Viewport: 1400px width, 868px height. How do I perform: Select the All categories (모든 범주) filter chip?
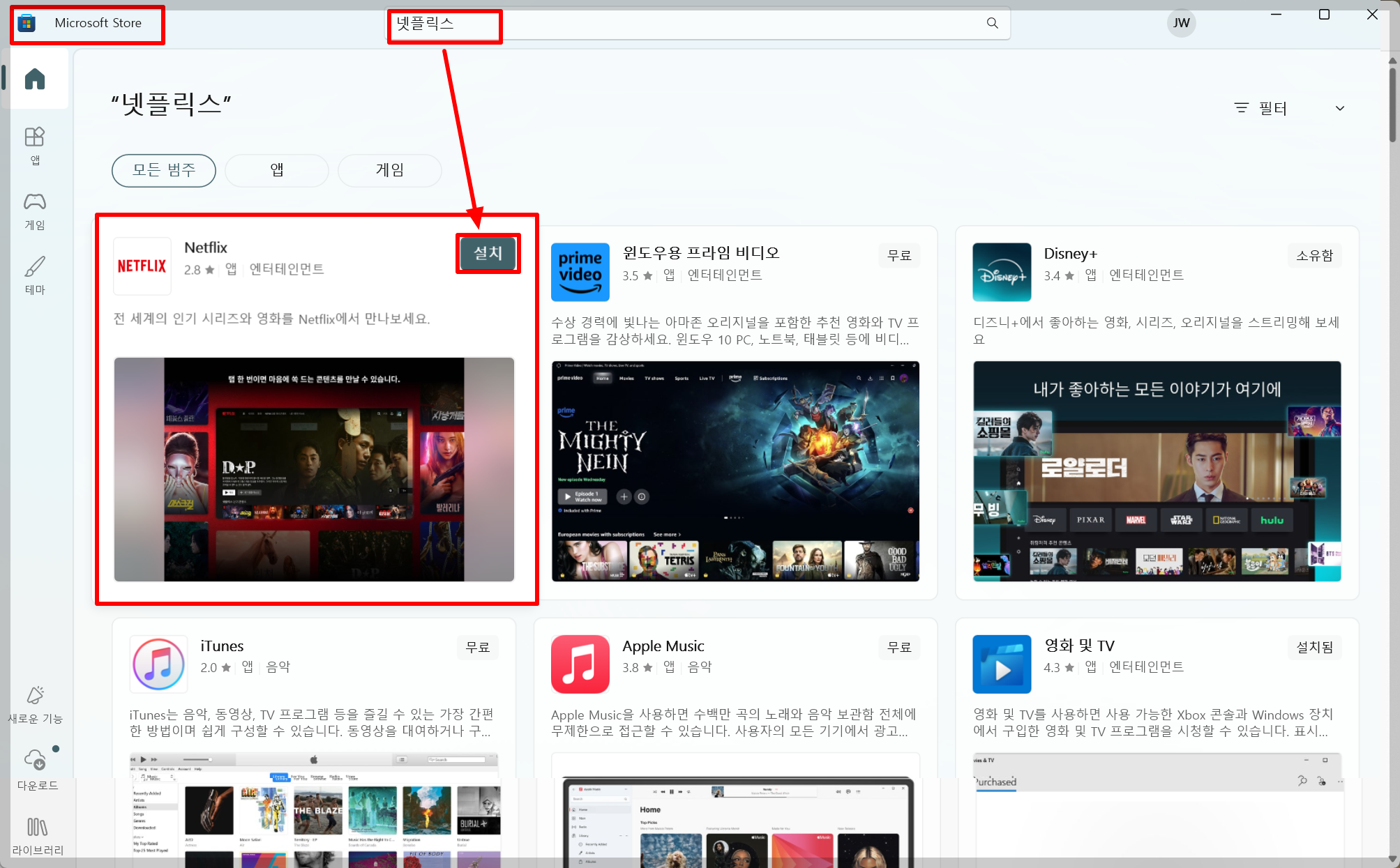click(164, 170)
